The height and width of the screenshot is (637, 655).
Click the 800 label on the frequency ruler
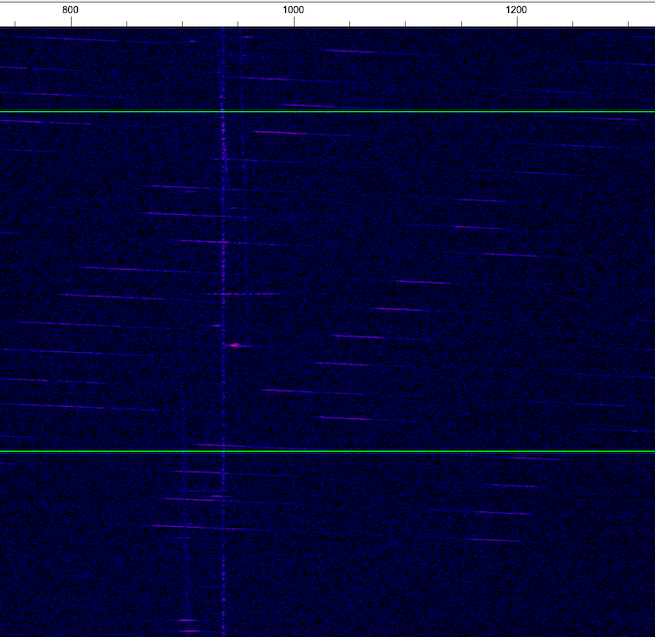(70, 10)
